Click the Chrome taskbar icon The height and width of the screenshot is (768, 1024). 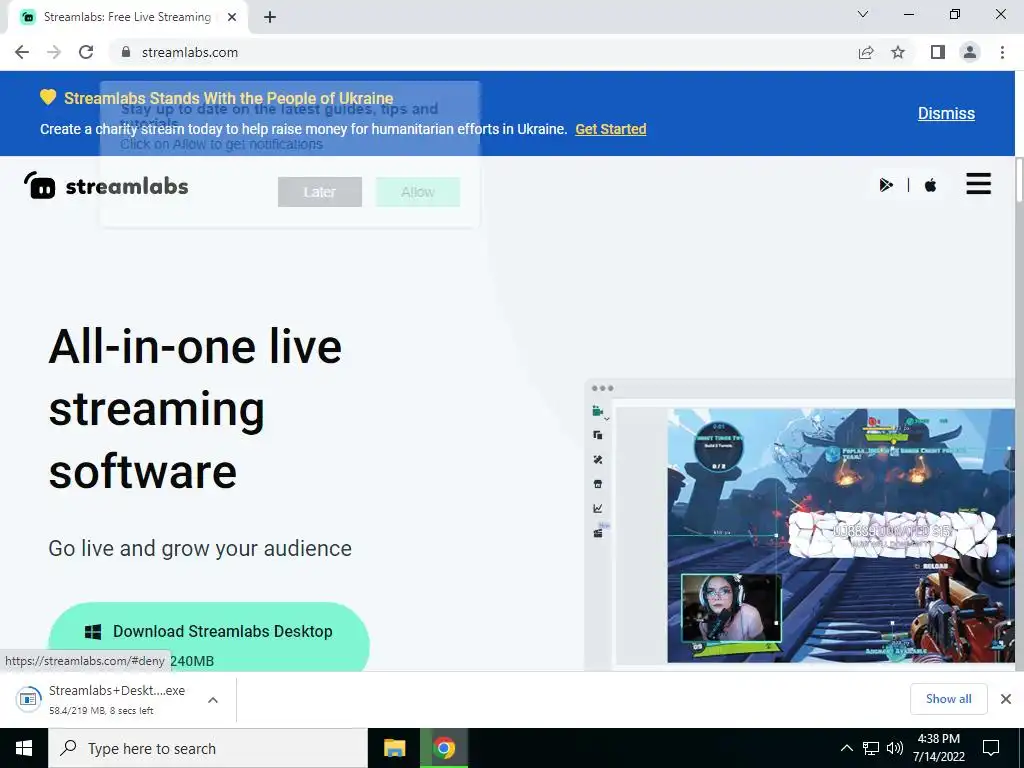(444, 748)
